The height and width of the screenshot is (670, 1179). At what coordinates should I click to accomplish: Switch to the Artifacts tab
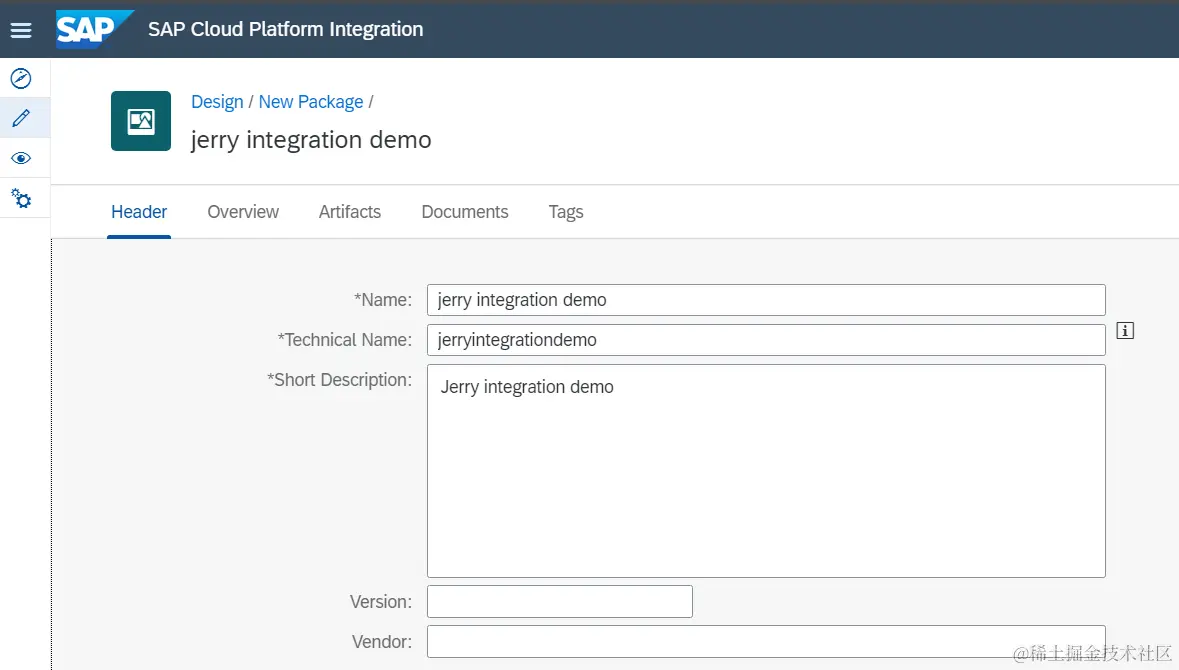click(350, 212)
